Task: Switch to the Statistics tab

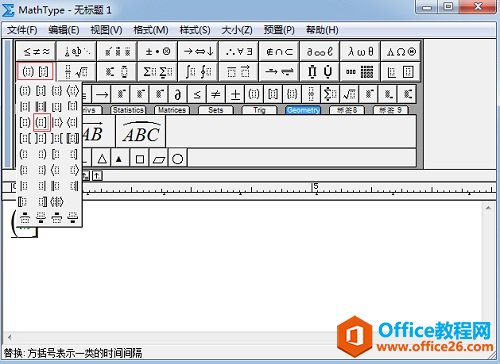Action: [x=128, y=110]
